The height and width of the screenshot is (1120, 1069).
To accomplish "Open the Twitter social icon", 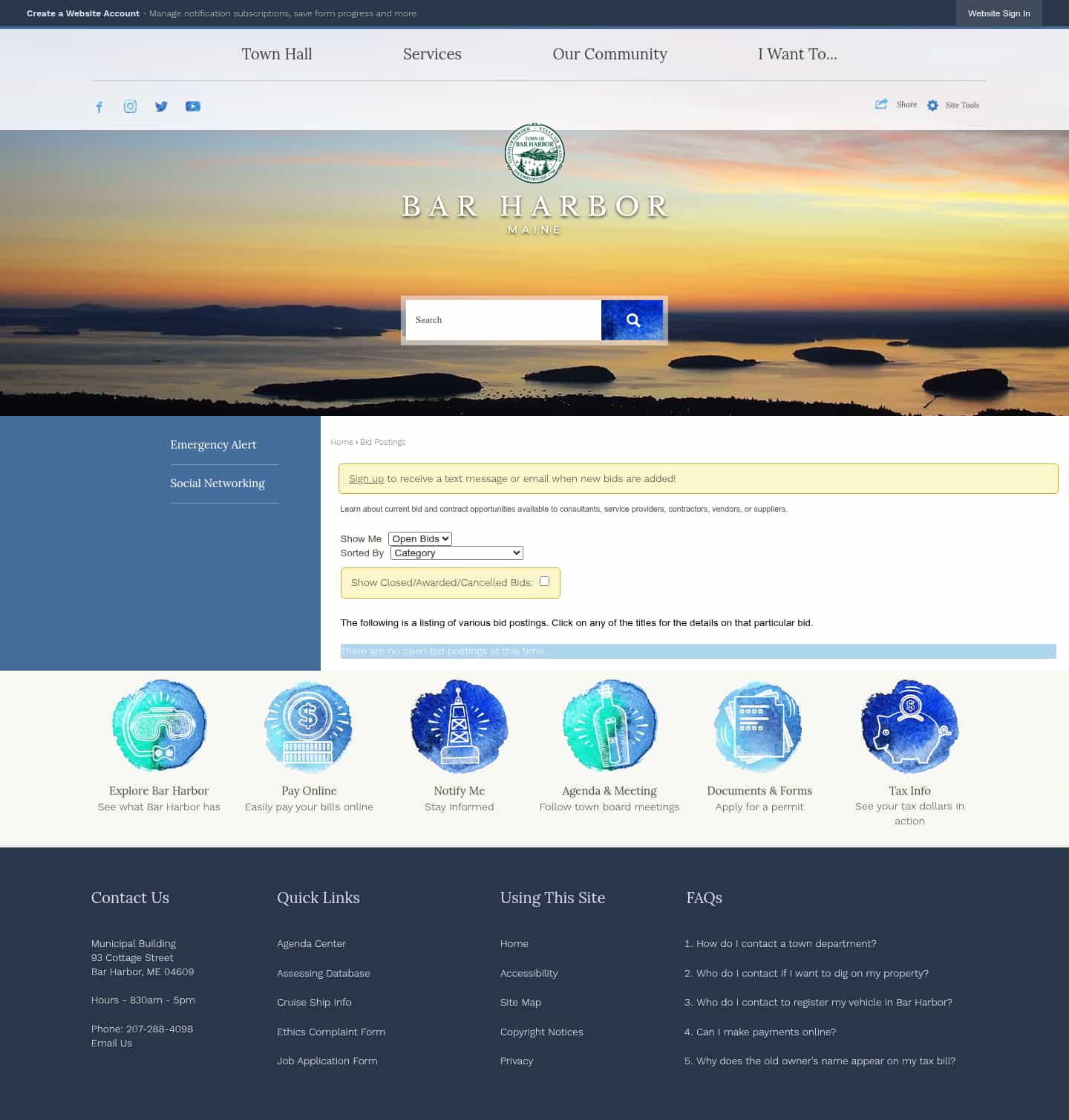I will click(x=161, y=106).
